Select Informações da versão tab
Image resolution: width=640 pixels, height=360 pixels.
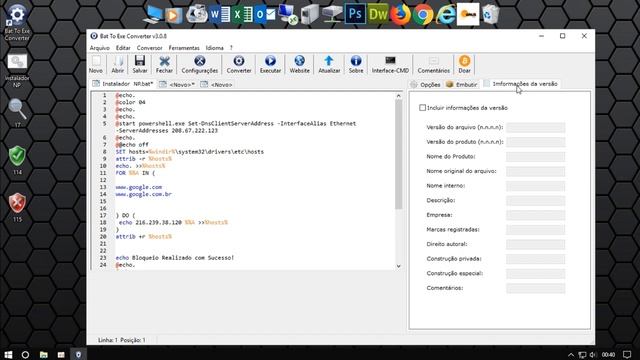click(x=521, y=84)
